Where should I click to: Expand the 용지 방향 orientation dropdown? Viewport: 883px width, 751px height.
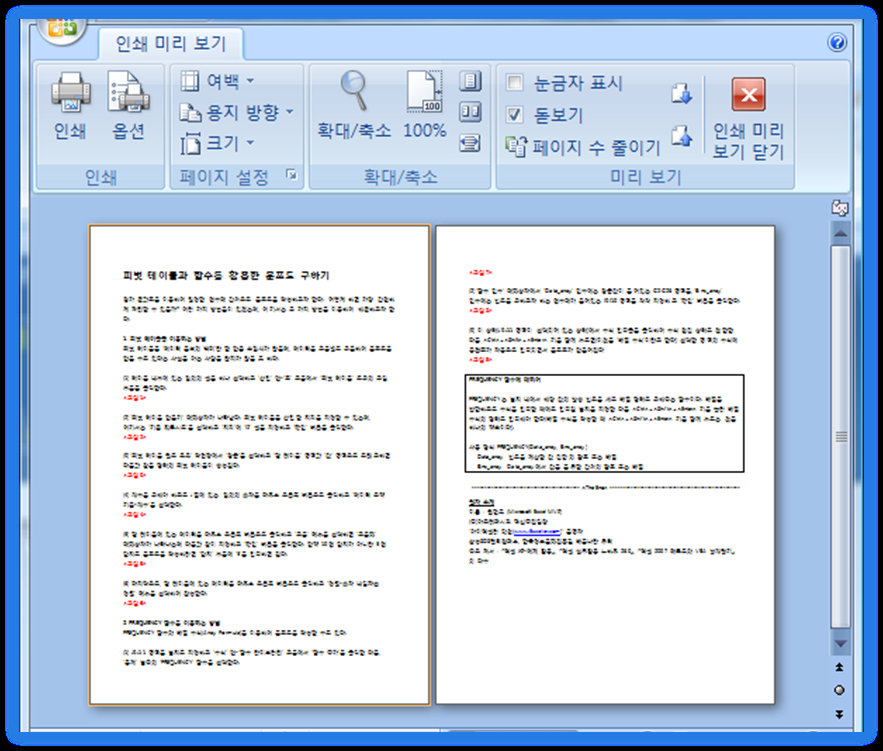pyautogui.click(x=237, y=113)
